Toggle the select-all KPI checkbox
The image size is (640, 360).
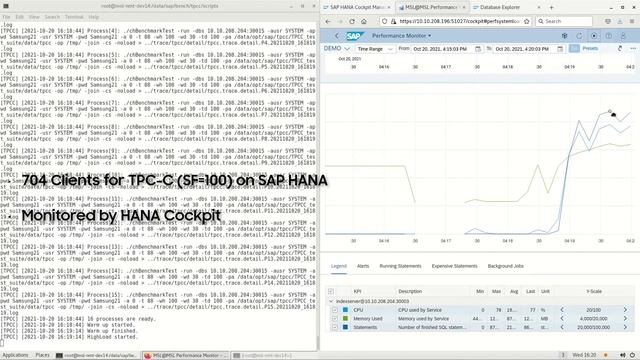coord(331,291)
